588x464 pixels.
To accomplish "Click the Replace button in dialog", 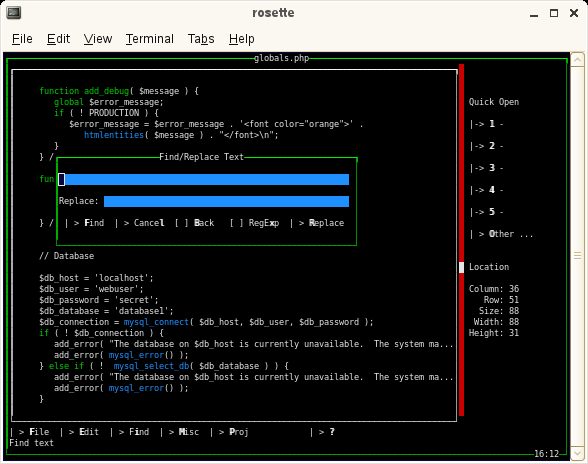I will pos(317,223).
